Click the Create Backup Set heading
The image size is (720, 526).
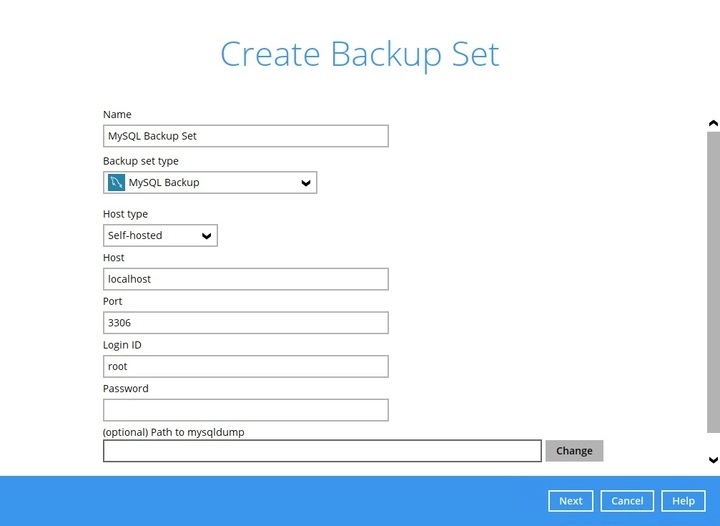pos(360,54)
